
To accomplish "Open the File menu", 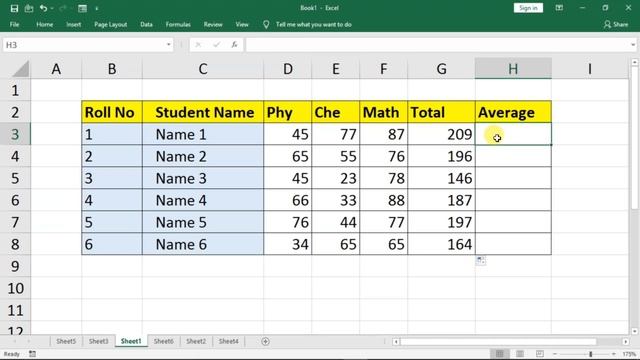I will (x=14, y=24).
